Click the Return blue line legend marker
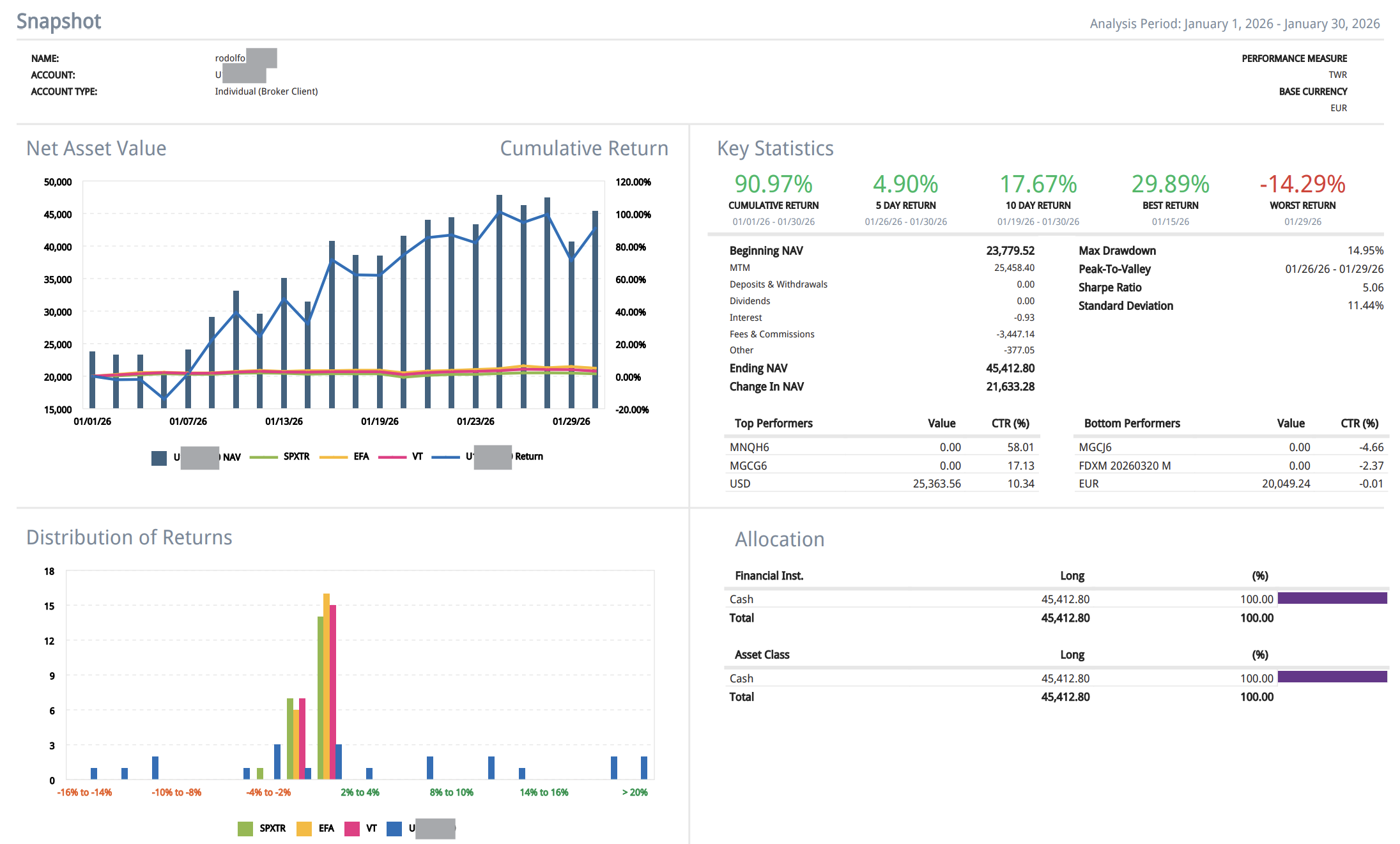 (x=445, y=457)
